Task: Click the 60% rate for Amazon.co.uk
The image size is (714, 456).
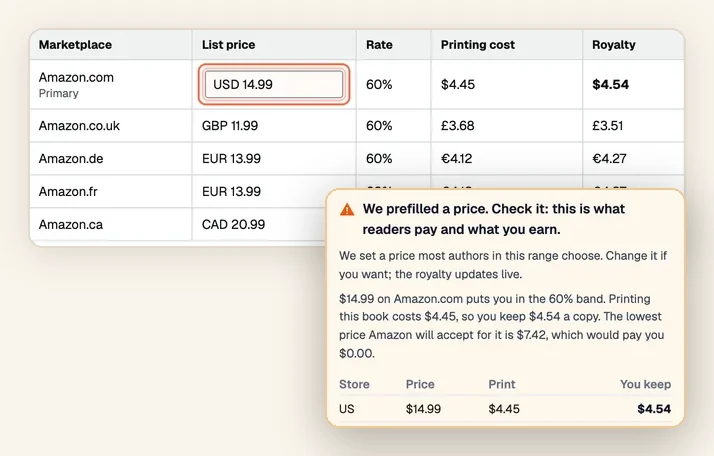Action: [x=379, y=126]
